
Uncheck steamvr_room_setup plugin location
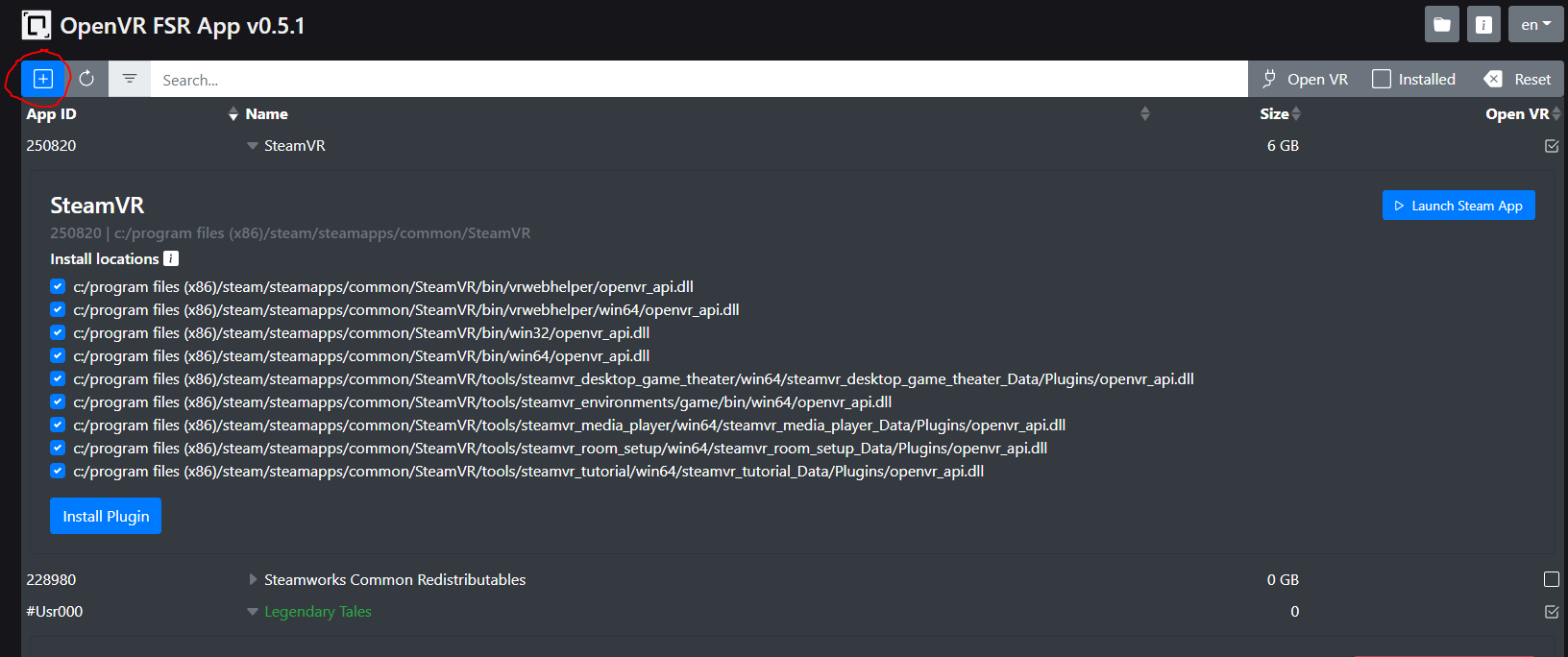(x=58, y=448)
